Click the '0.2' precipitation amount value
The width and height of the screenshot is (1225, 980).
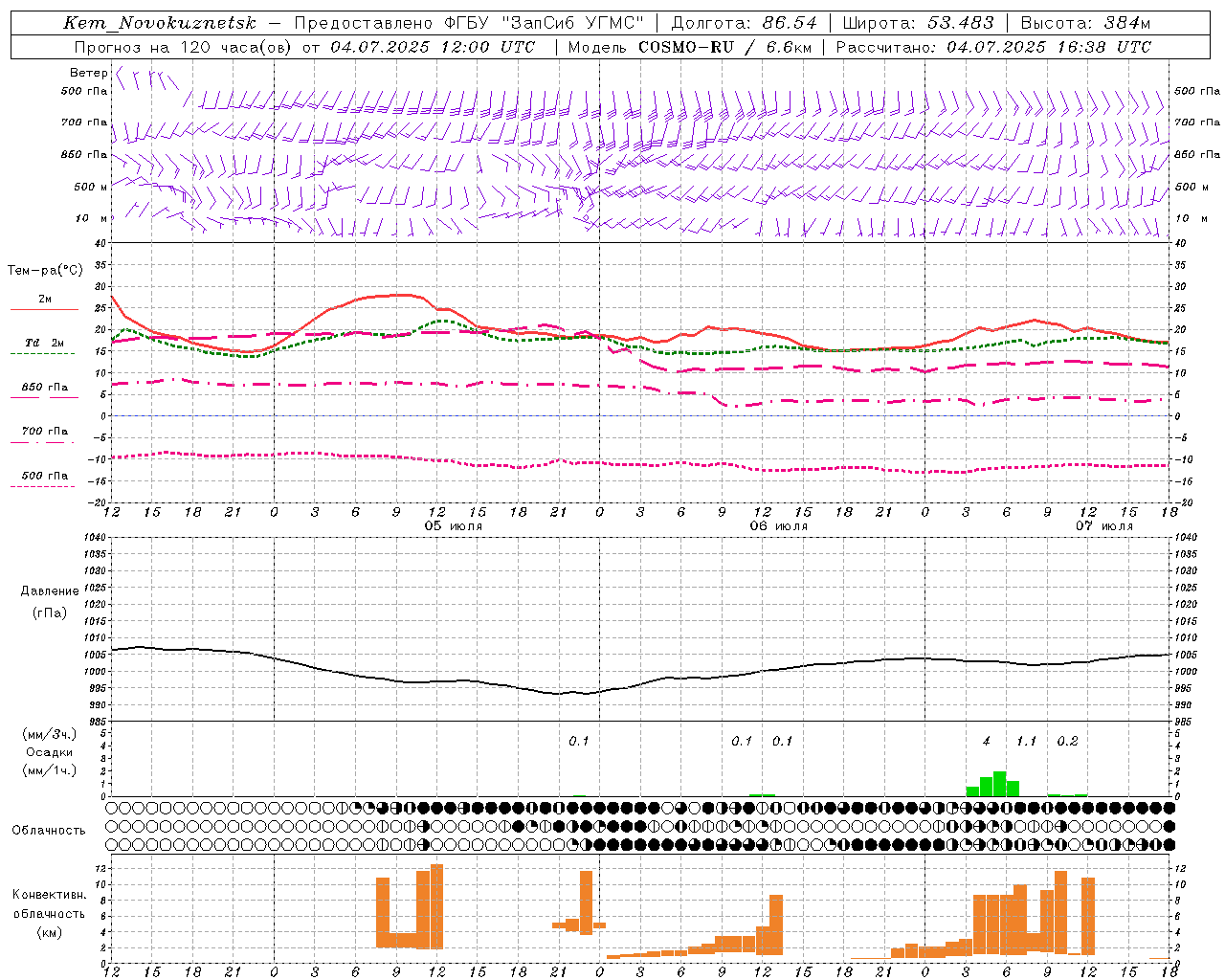tap(1067, 742)
